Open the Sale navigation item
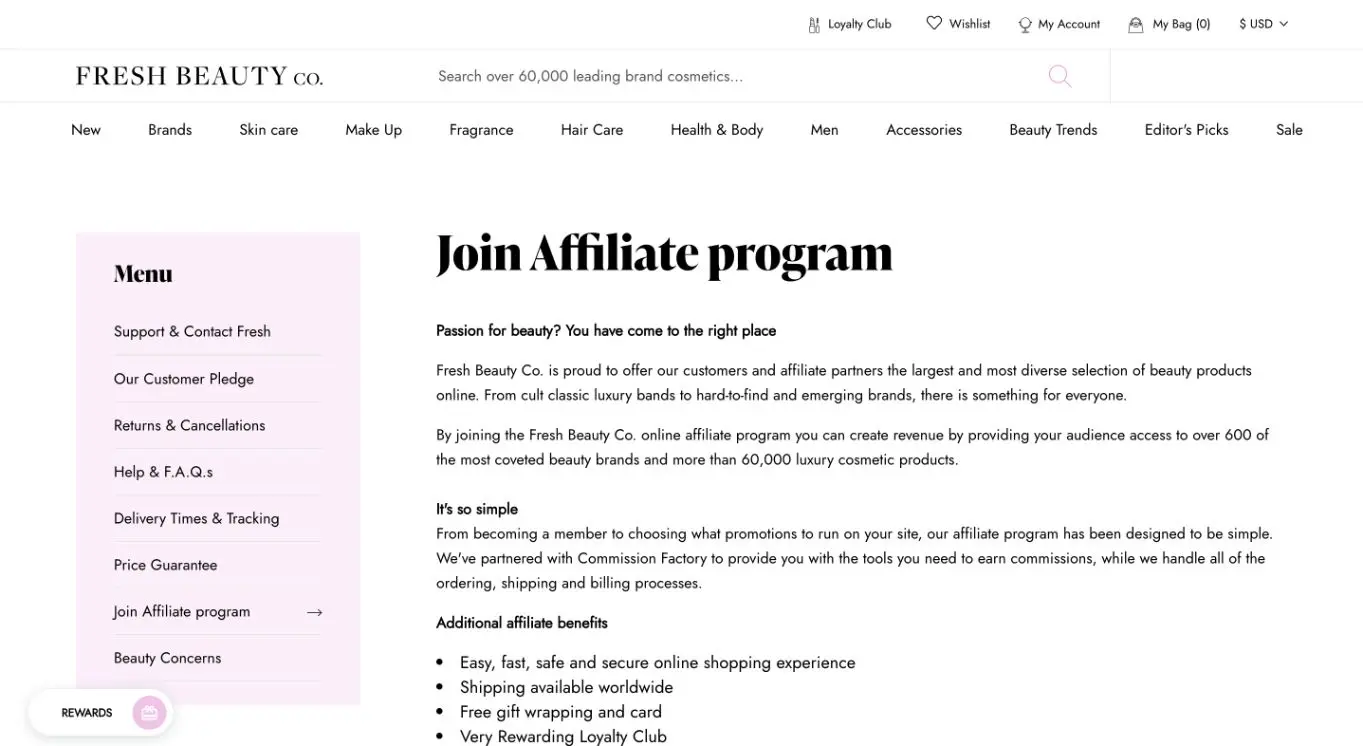The image size is (1363, 746). (1289, 130)
